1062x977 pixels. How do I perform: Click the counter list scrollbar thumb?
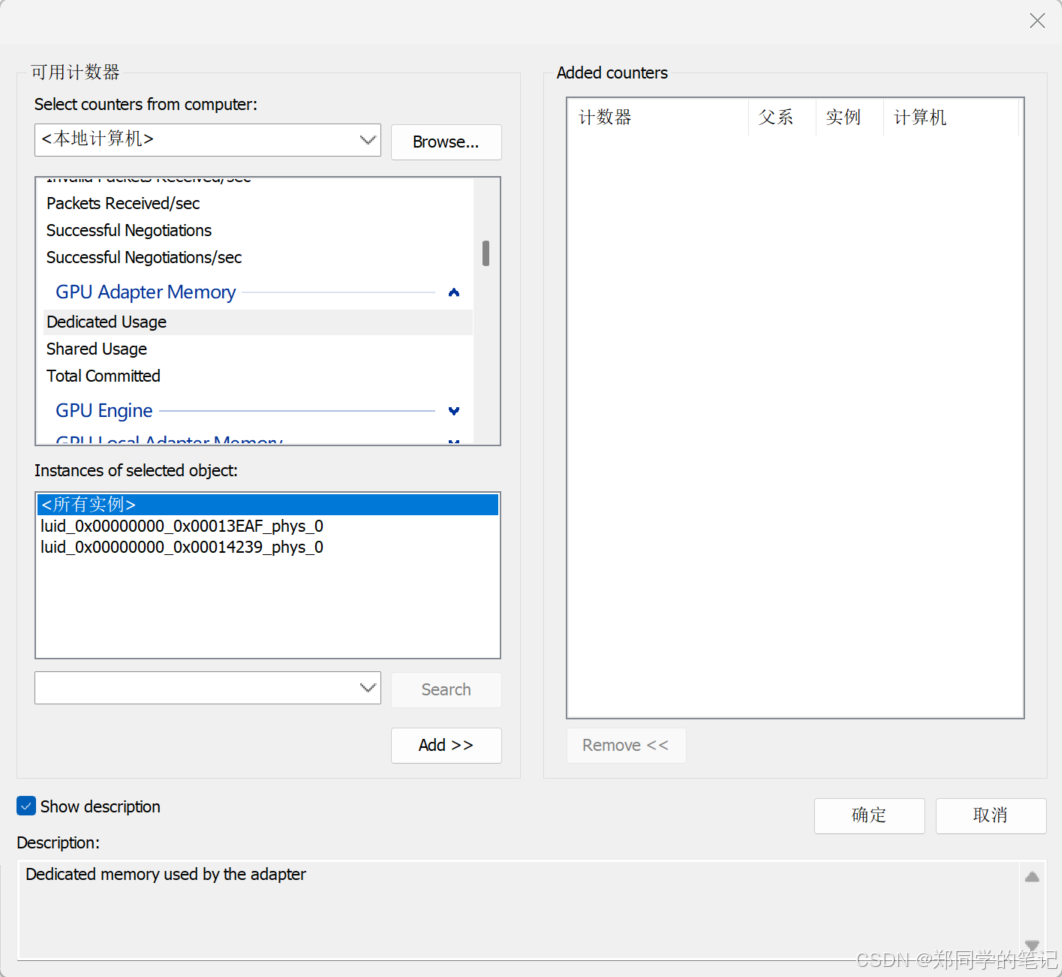[x=486, y=253]
